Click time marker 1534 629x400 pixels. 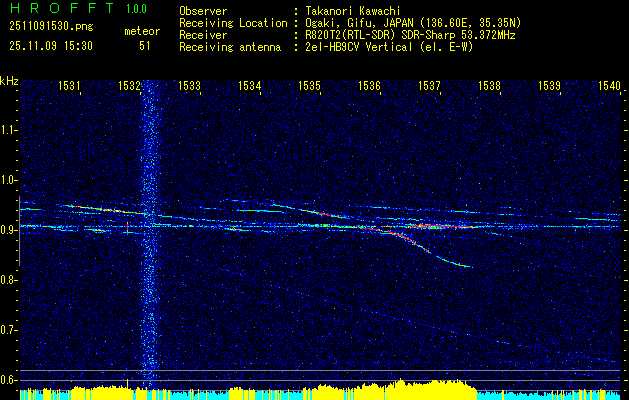[x=249, y=85]
